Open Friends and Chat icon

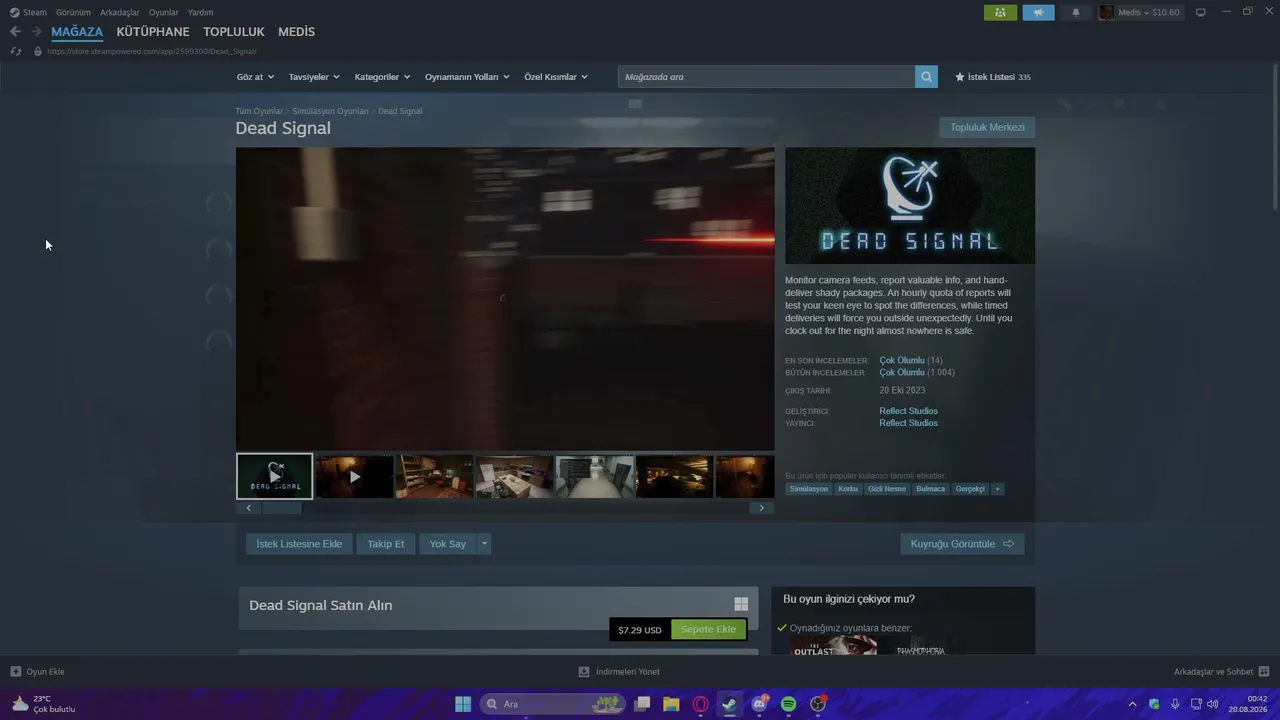1264,672
